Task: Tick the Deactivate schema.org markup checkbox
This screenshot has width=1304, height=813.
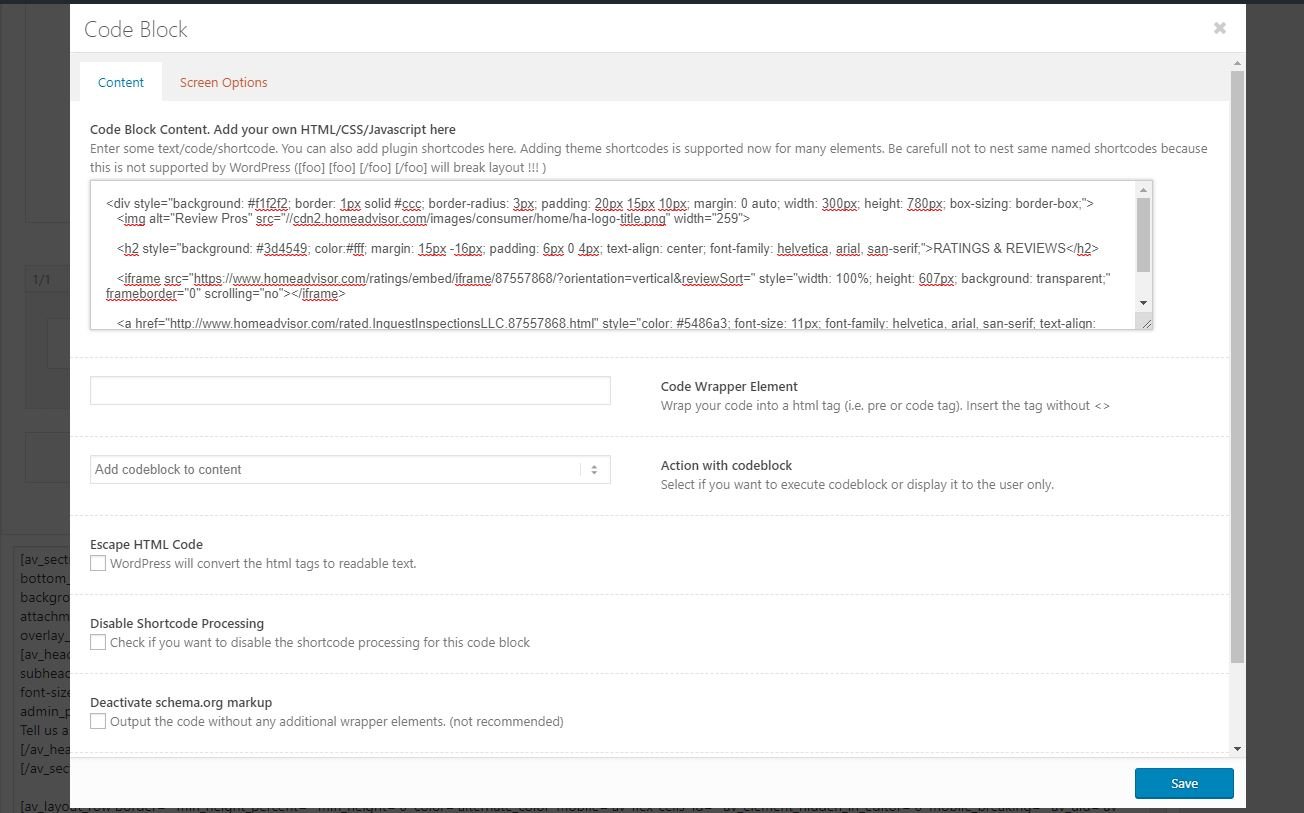Action: click(x=98, y=721)
